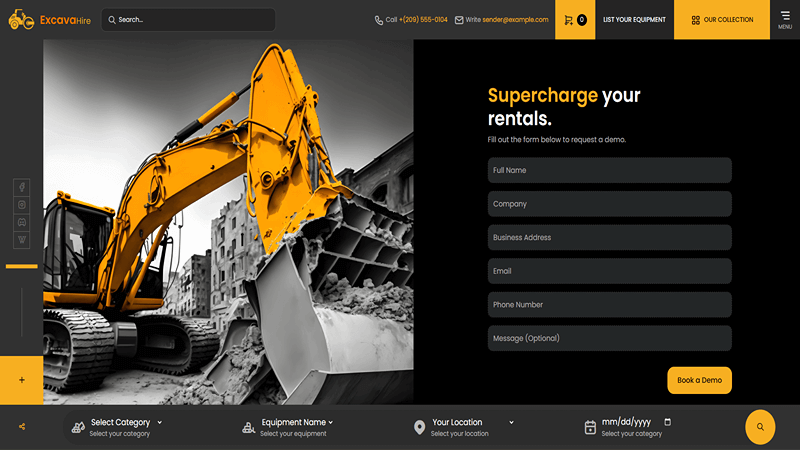800x450 pixels.
Task: Click the Book a Demo button
Action: point(699,380)
